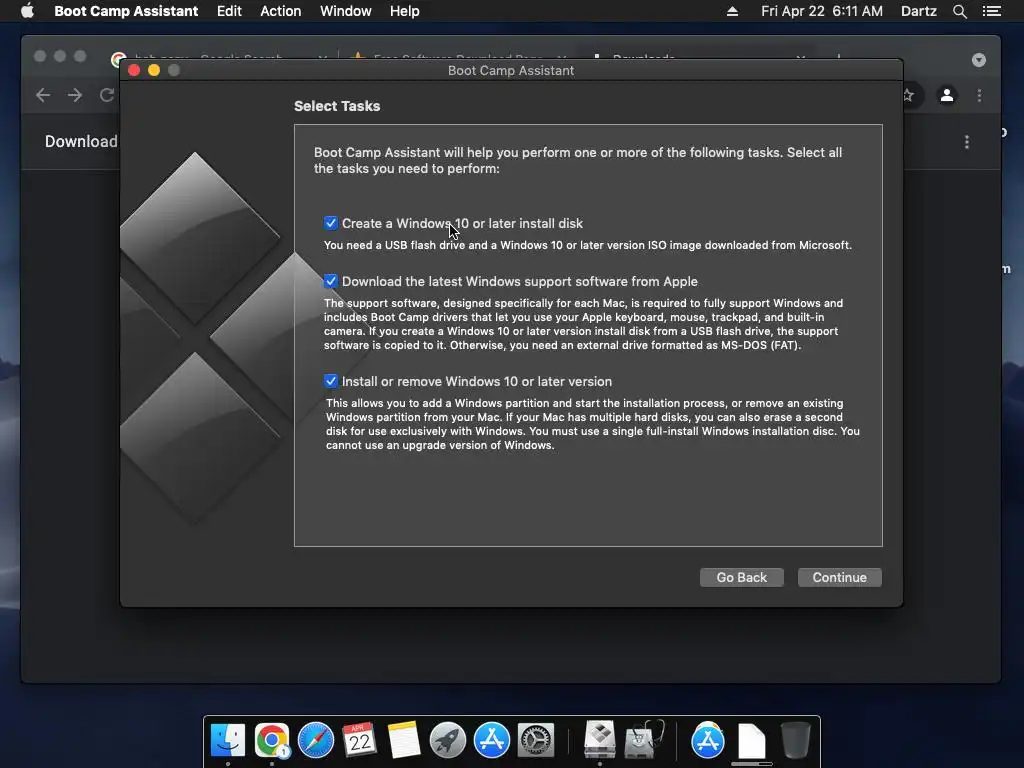
Task: Click the date and time display
Action: (822, 11)
